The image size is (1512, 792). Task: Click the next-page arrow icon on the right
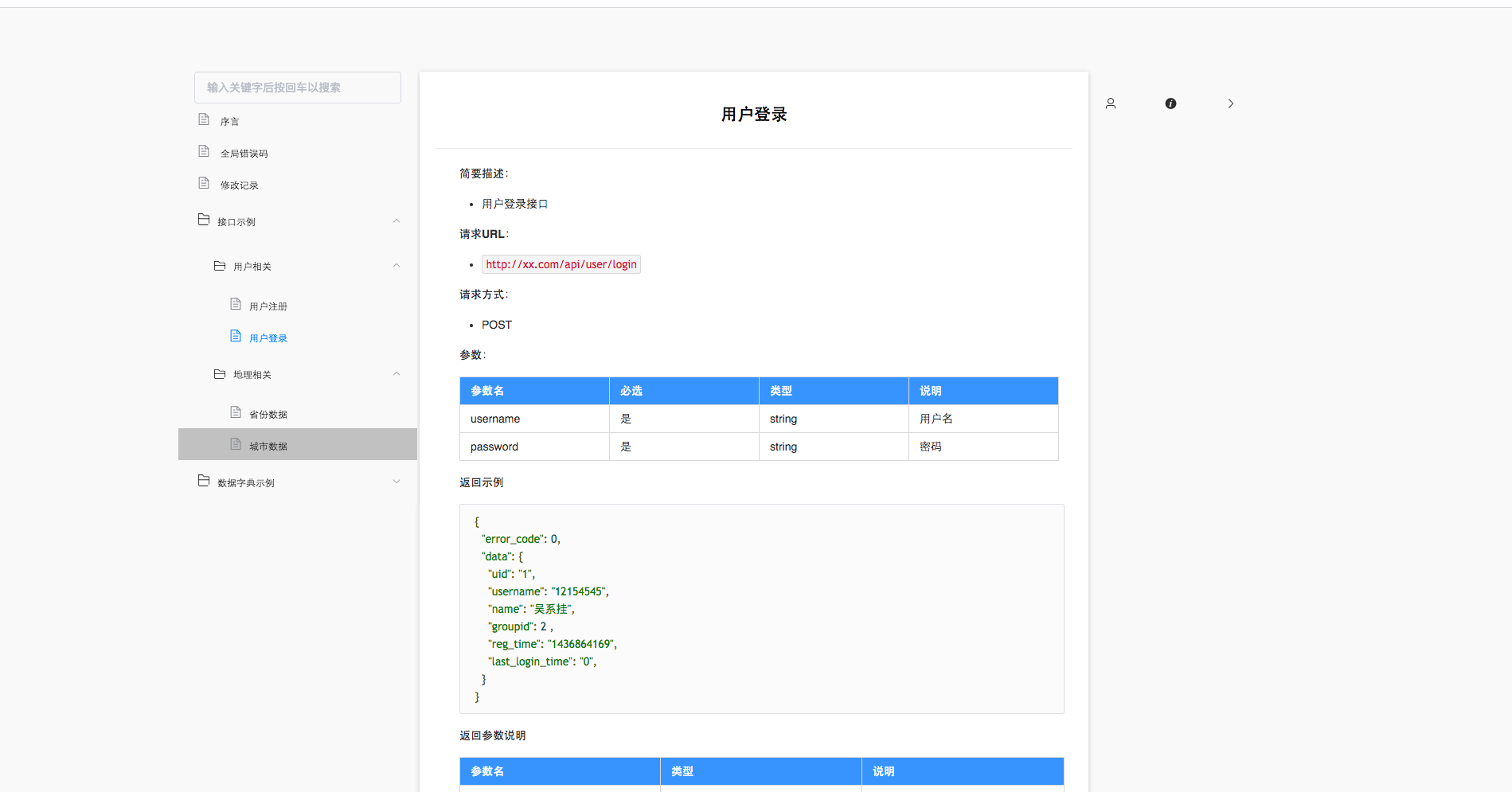tap(1231, 103)
